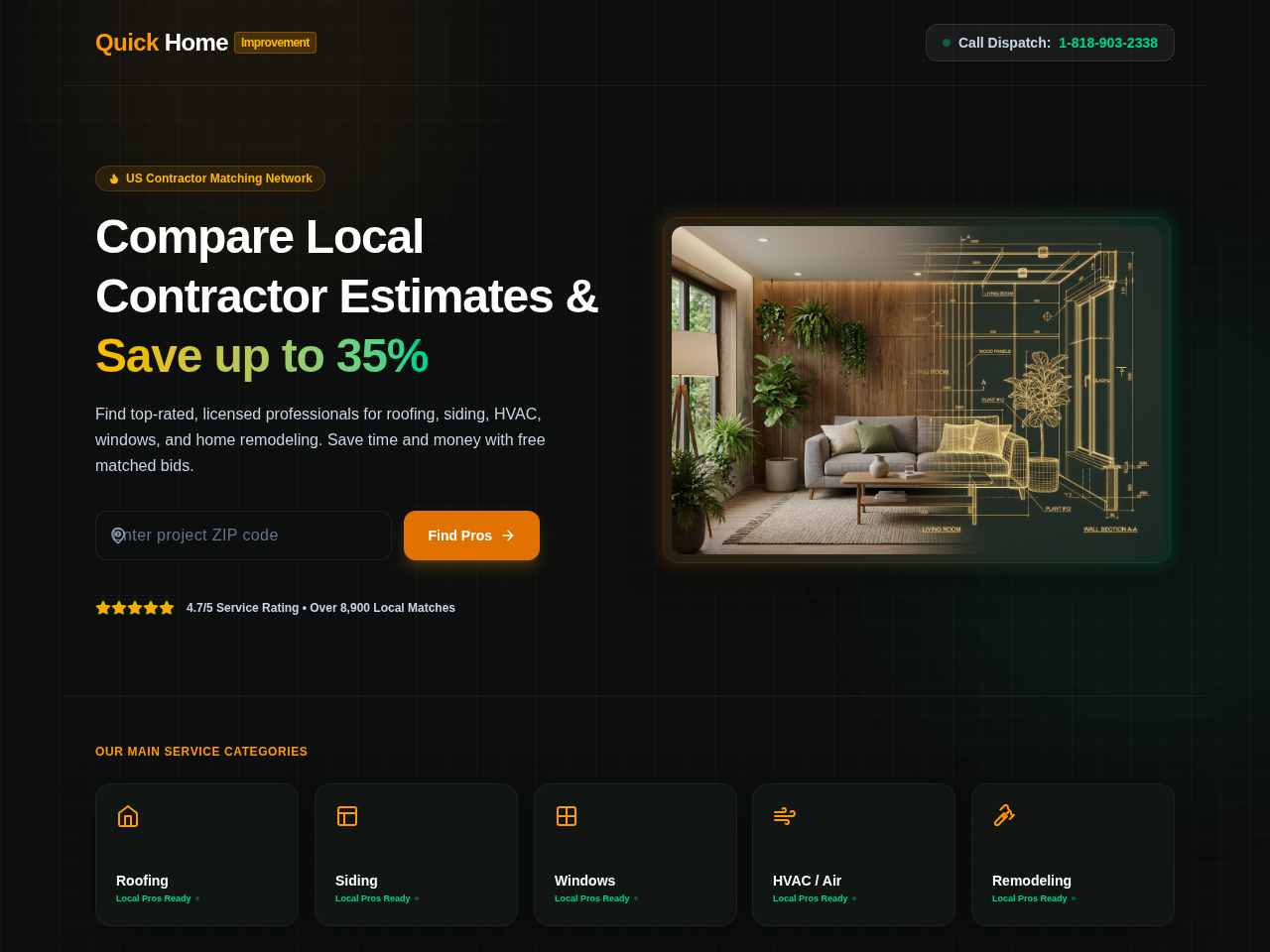The height and width of the screenshot is (952, 1270).
Task: Click the five-star rating icons
Action: (x=135, y=608)
